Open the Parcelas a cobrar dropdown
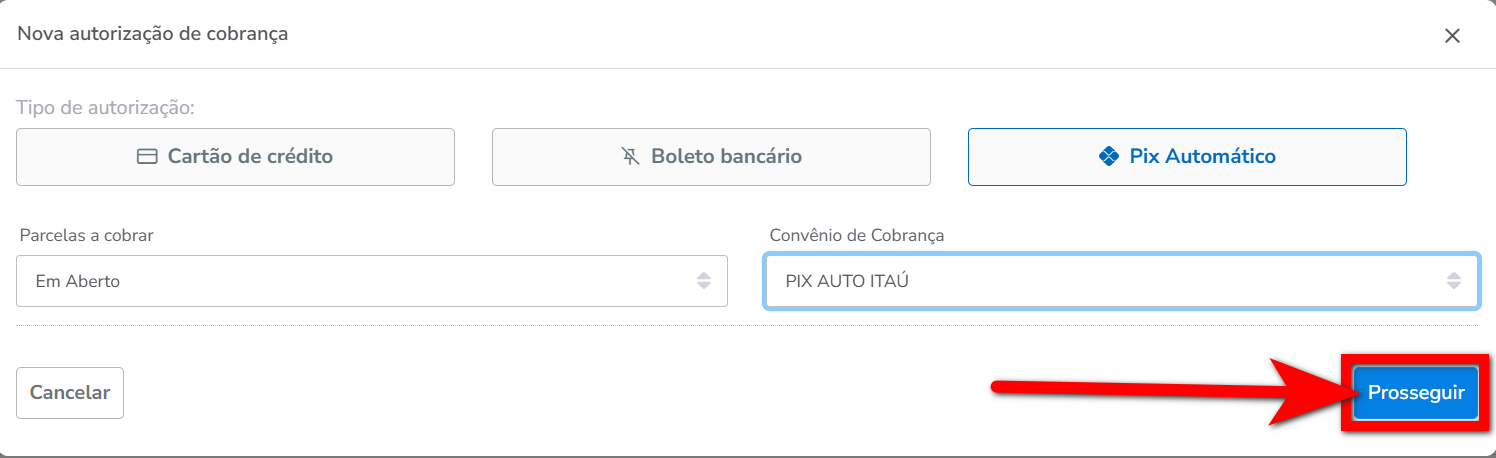 pos(371,281)
